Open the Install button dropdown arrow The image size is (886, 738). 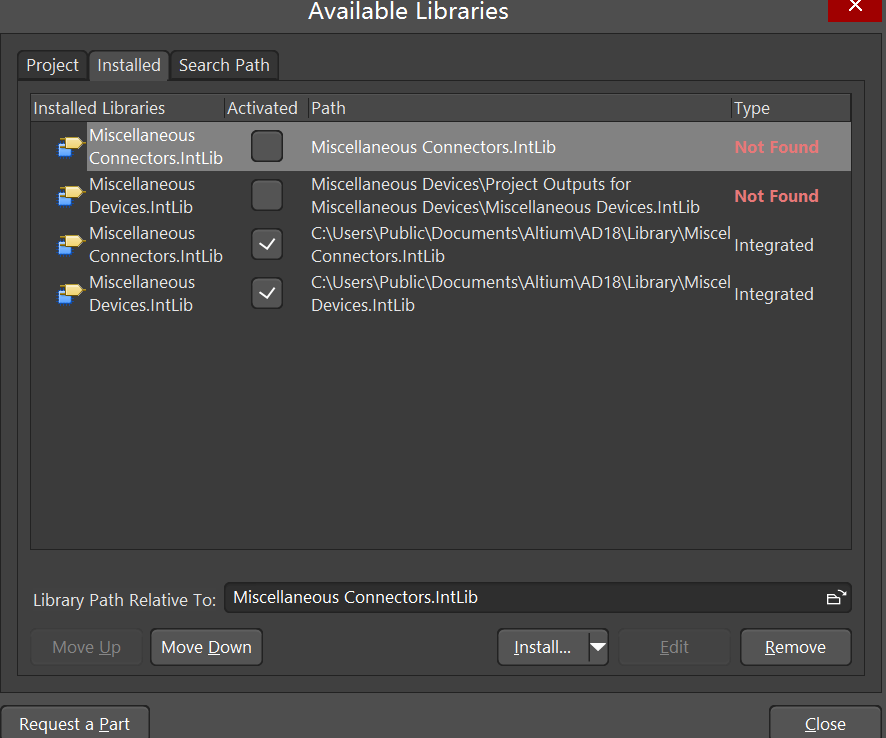click(x=598, y=647)
